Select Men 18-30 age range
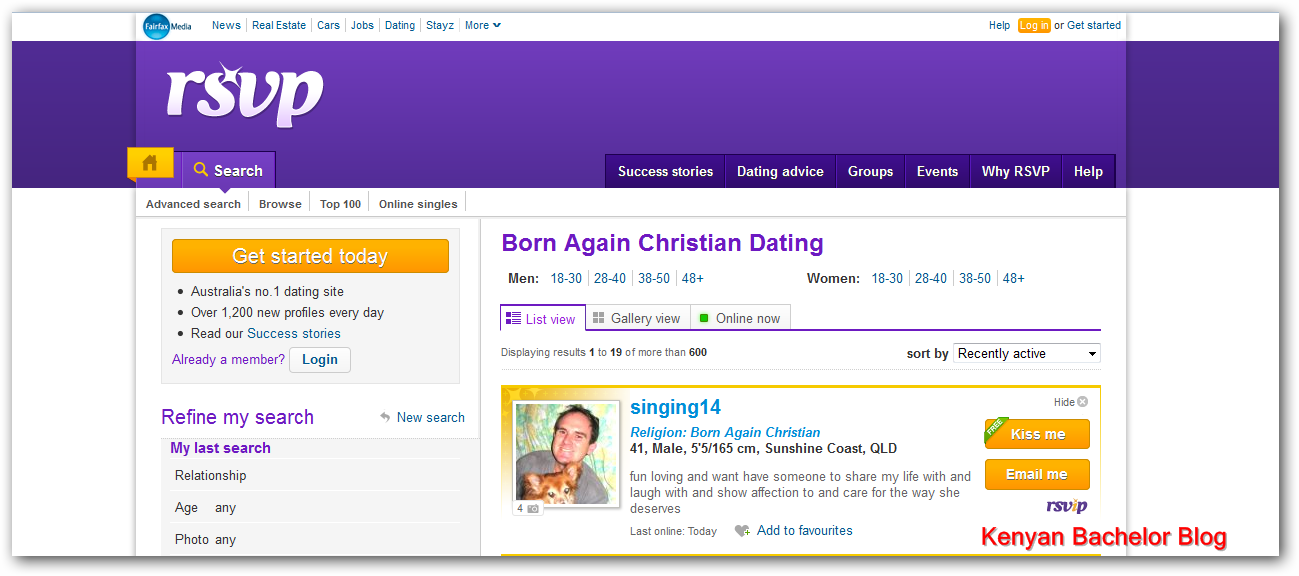The image size is (1299, 576). 566,279
